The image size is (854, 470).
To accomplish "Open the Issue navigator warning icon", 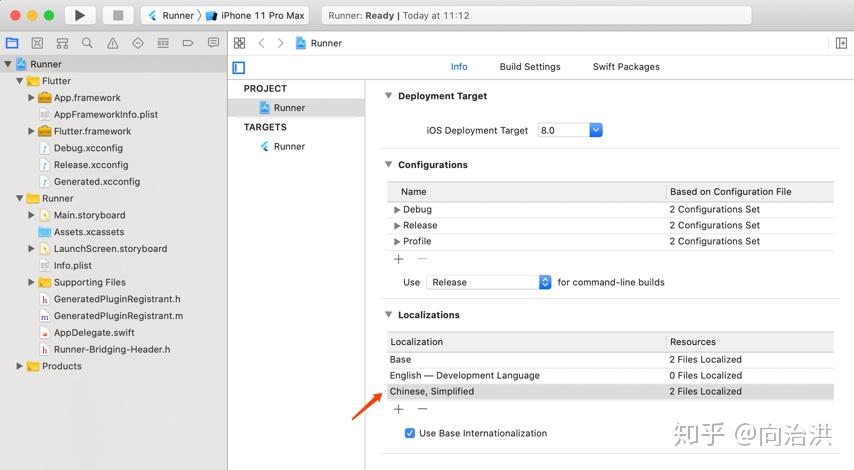I will pyautogui.click(x=113, y=43).
